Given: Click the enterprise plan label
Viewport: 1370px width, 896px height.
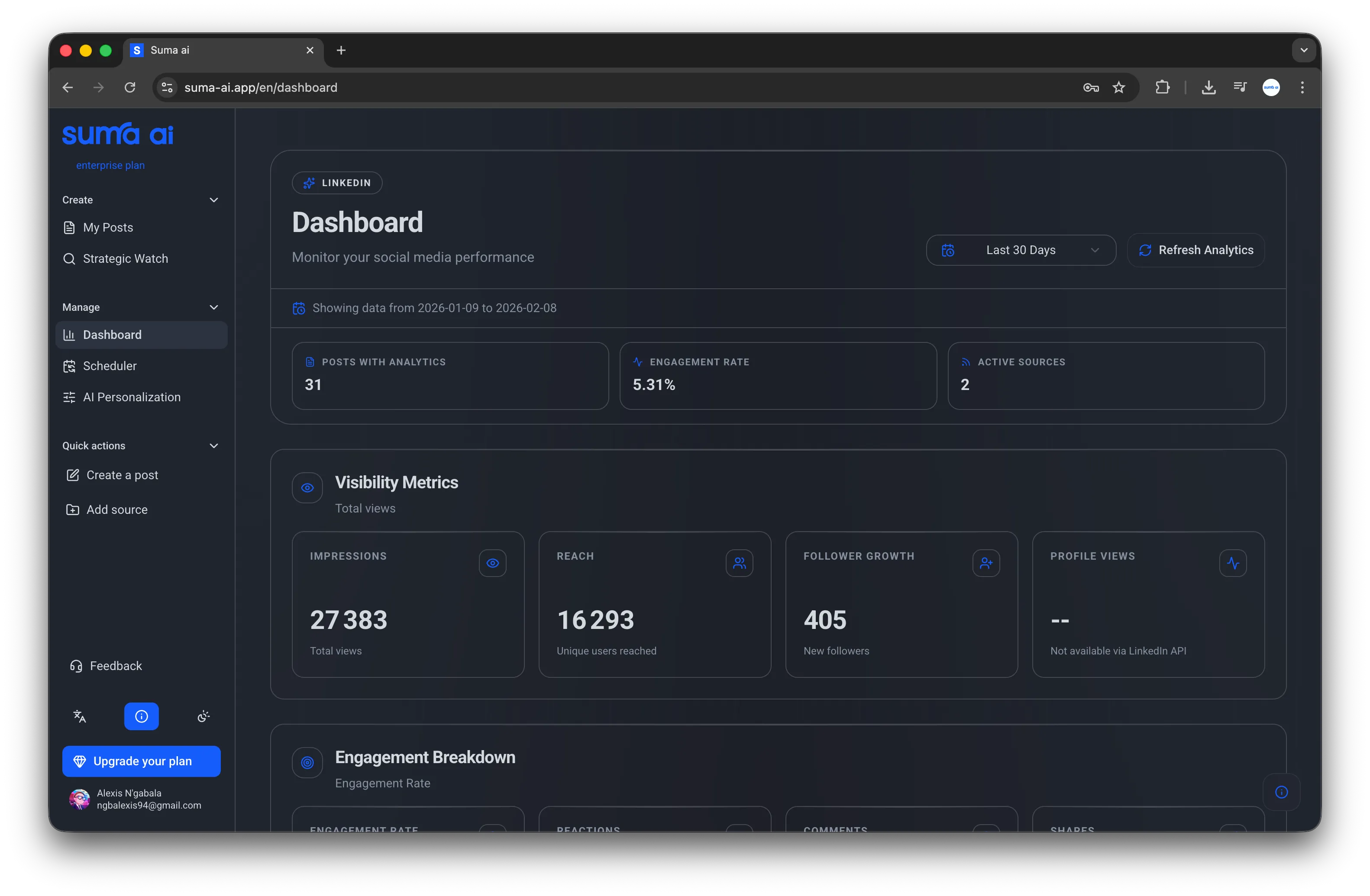Looking at the screenshot, I should point(110,166).
